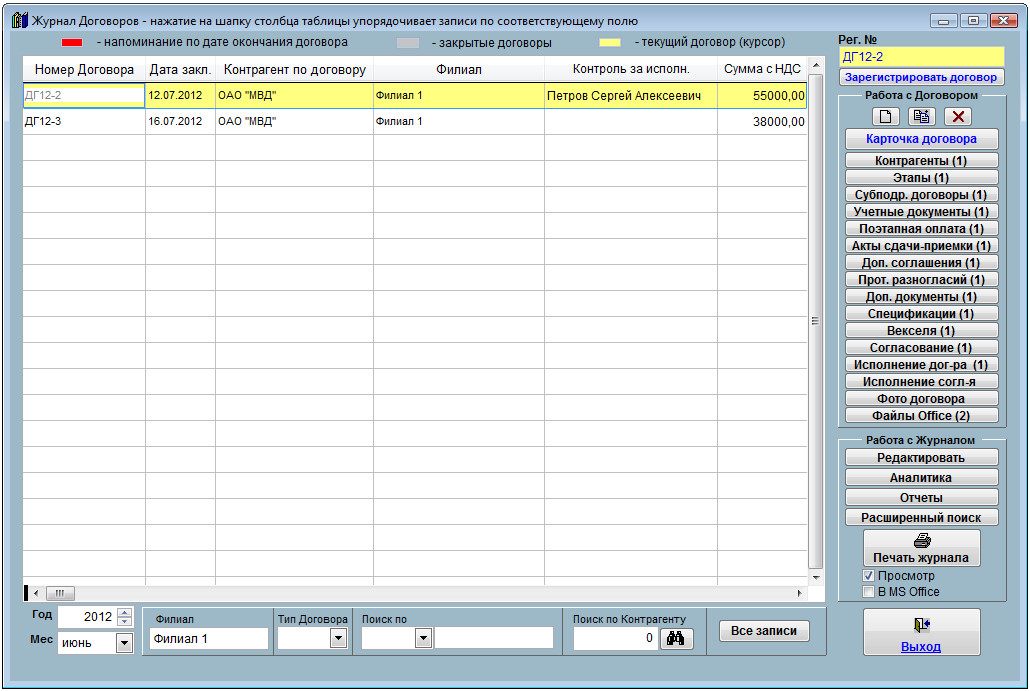Open Доп. соглашения (1)
This screenshot has height=691, width=1030.
(921, 263)
